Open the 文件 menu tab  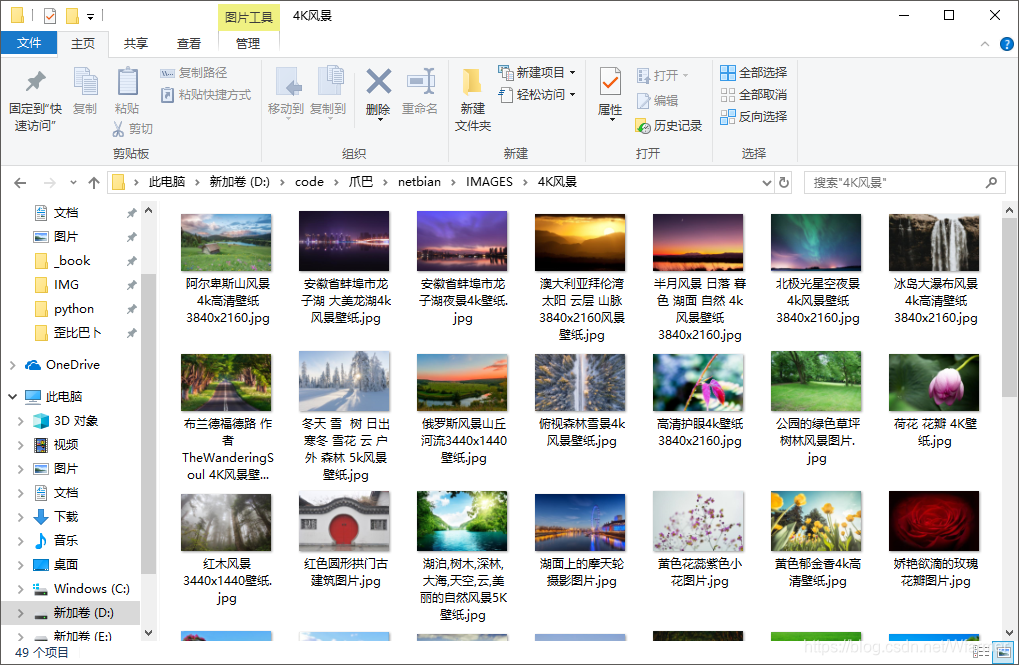[x=29, y=43]
